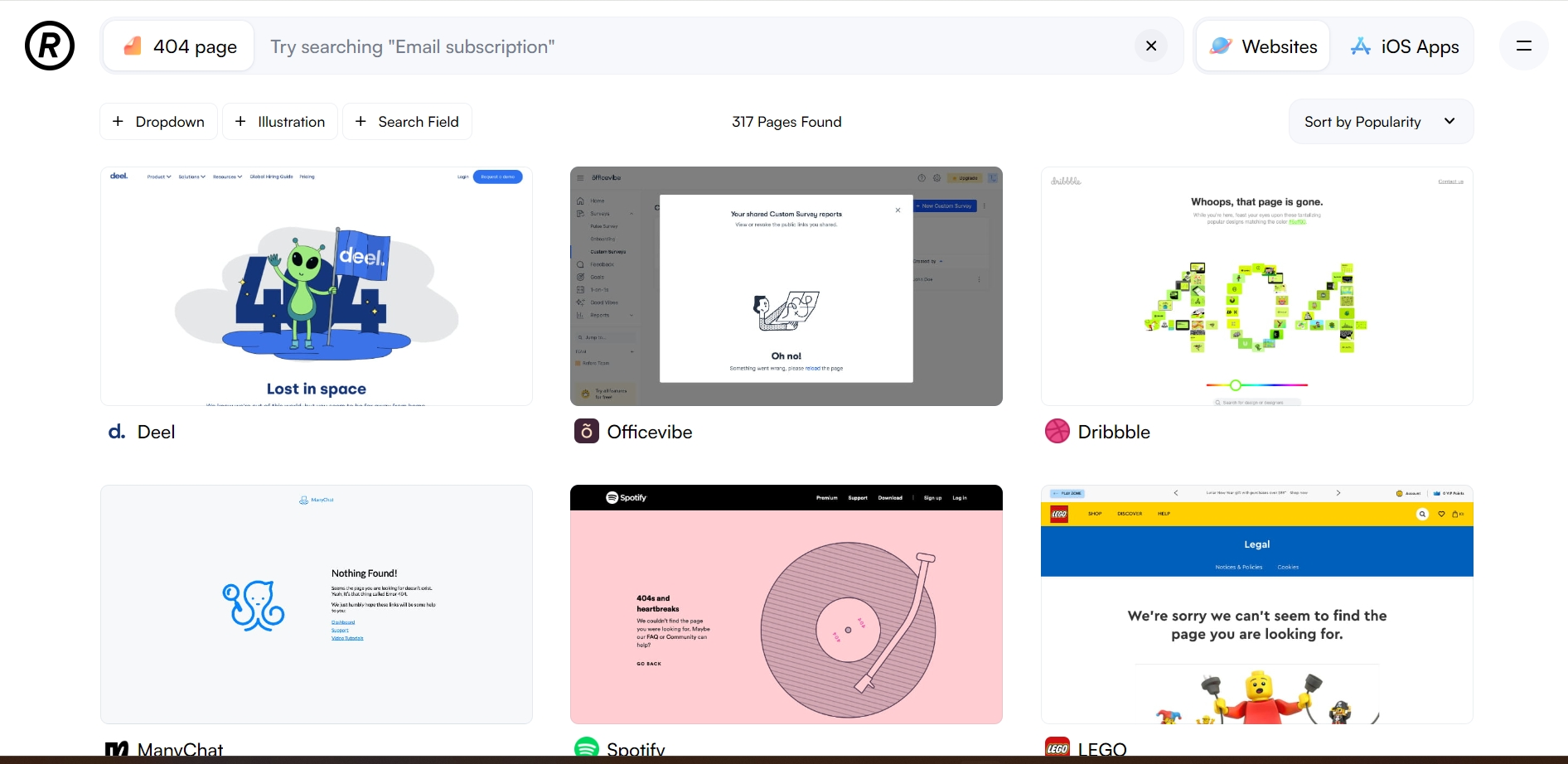Click the plus icon next to Illustration
The height and width of the screenshot is (764, 1568).
(x=240, y=122)
